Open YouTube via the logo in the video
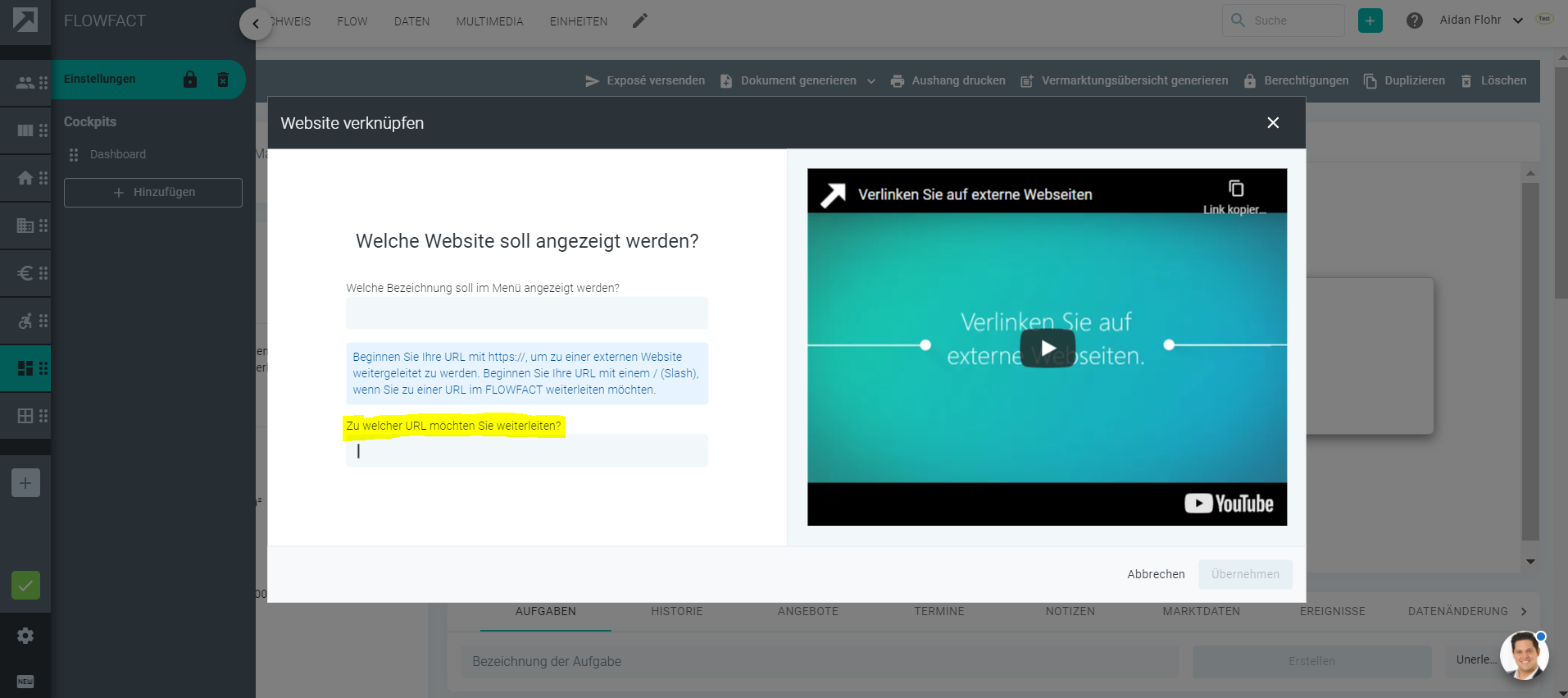Viewport: 1568px width, 698px height. pyautogui.click(x=1229, y=504)
